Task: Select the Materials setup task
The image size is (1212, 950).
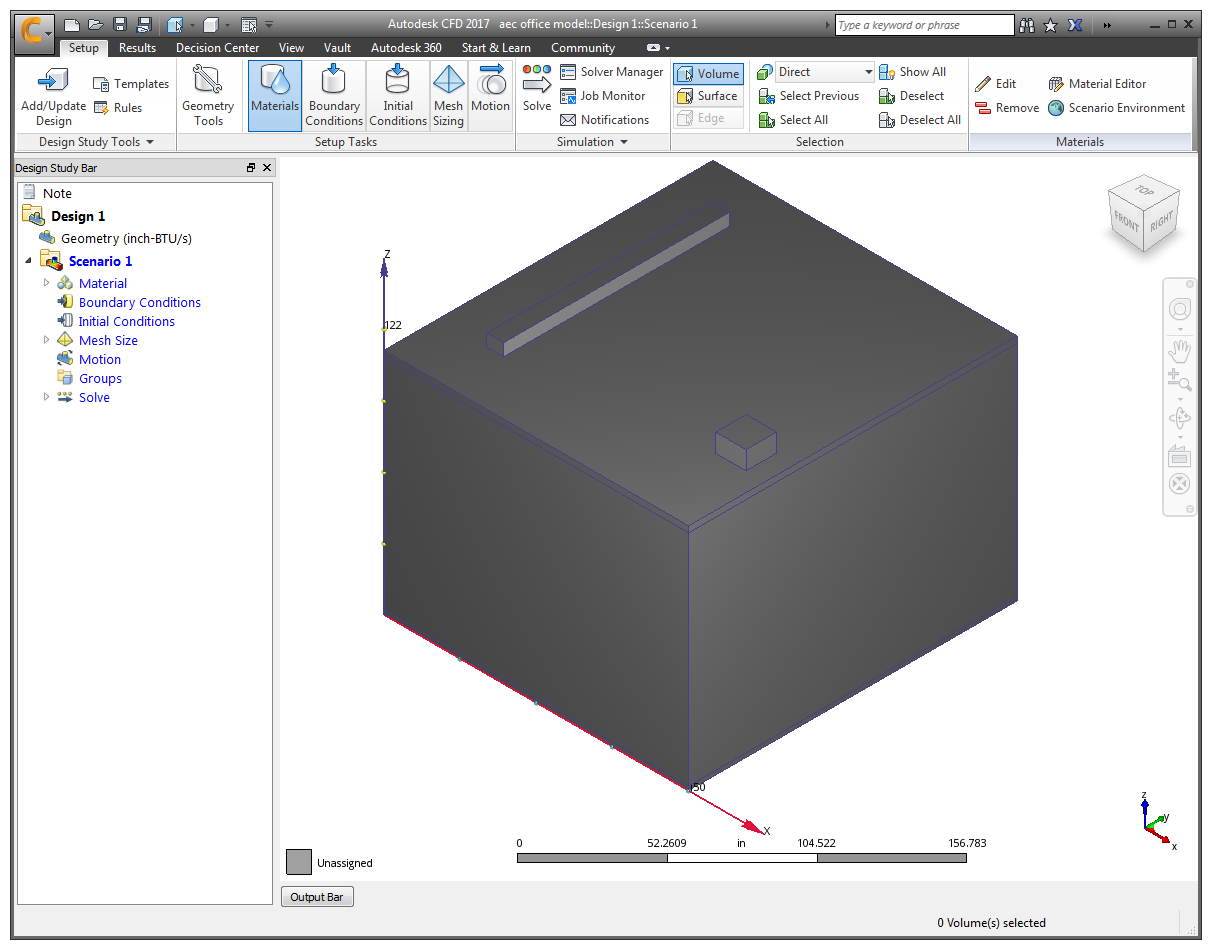Action: pyautogui.click(x=275, y=95)
